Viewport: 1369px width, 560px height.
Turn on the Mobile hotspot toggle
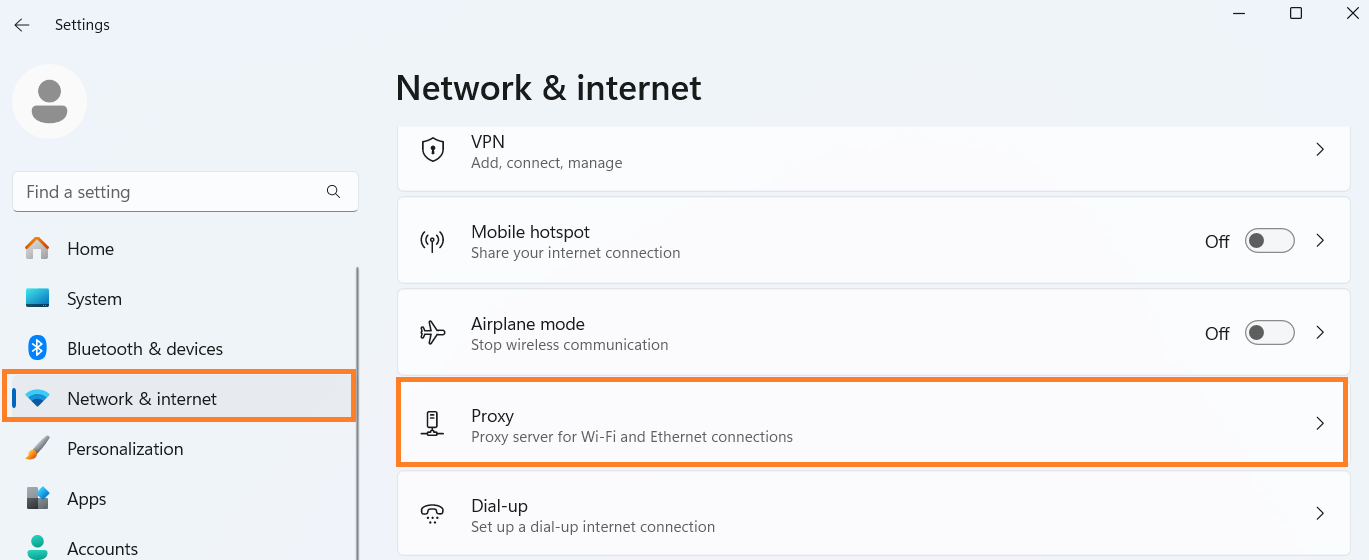coord(1269,241)
